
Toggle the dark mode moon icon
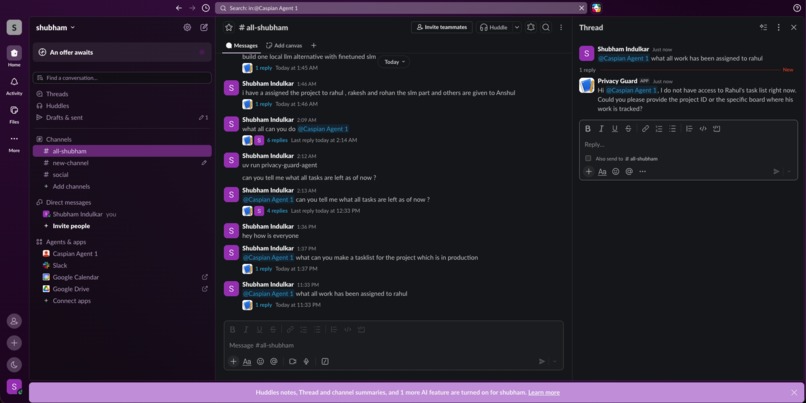click(14, 365)
